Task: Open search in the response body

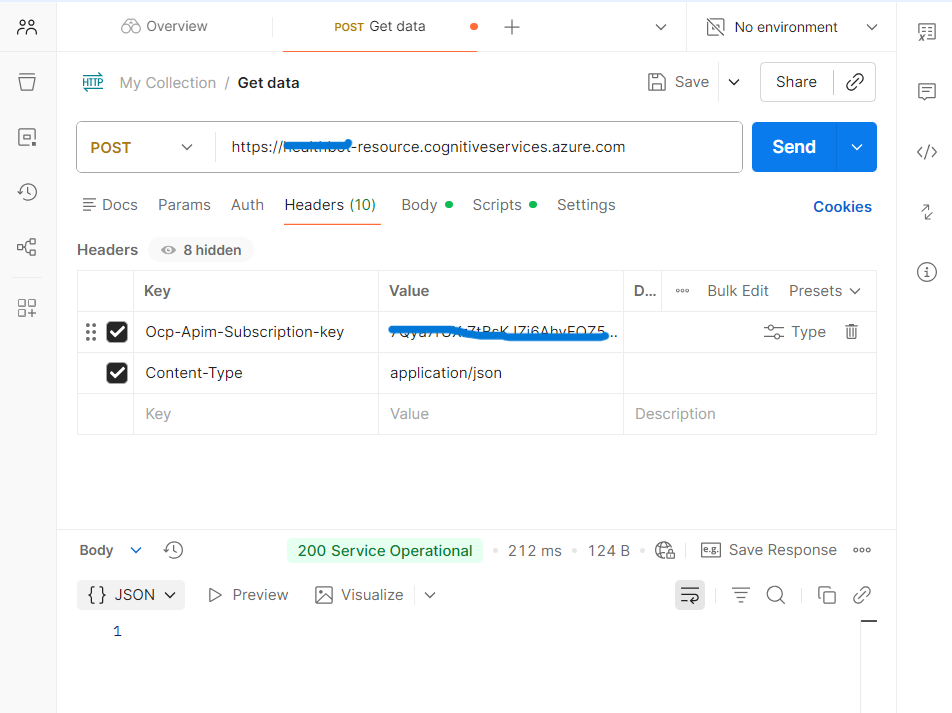Action: [x=776, y=594]
